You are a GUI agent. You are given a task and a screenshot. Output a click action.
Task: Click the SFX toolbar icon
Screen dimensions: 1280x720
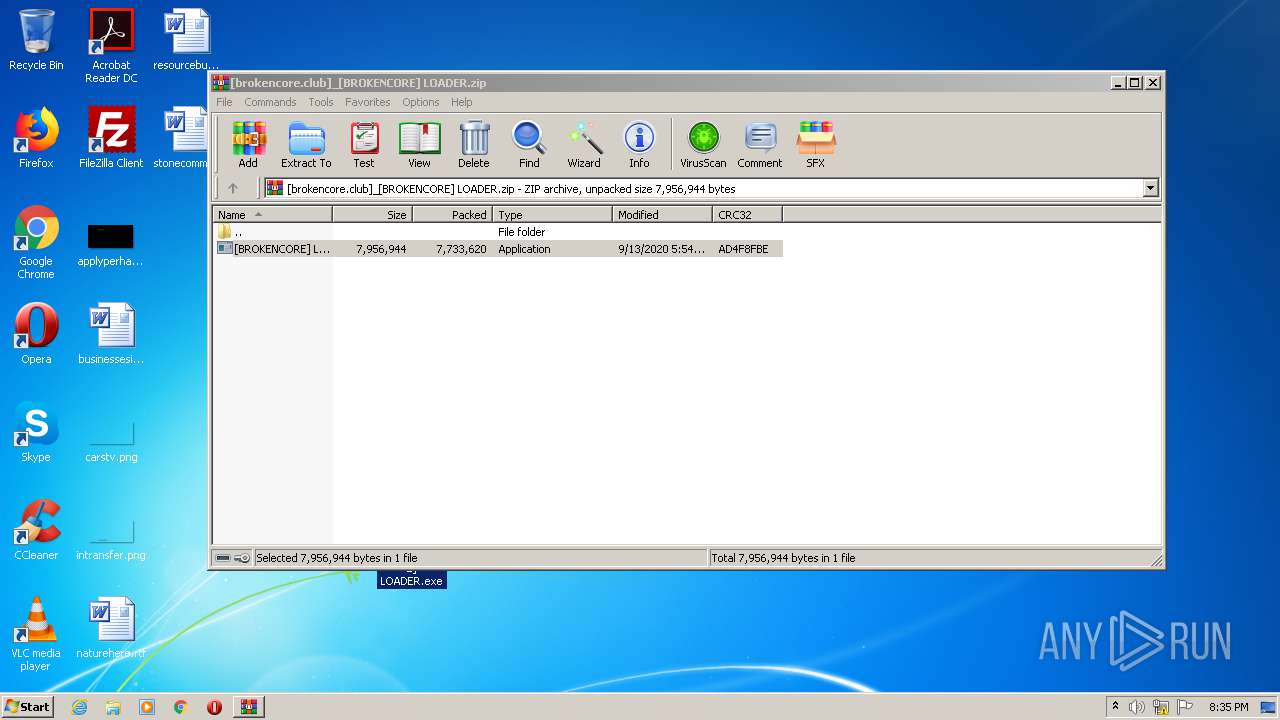(816, 145)
